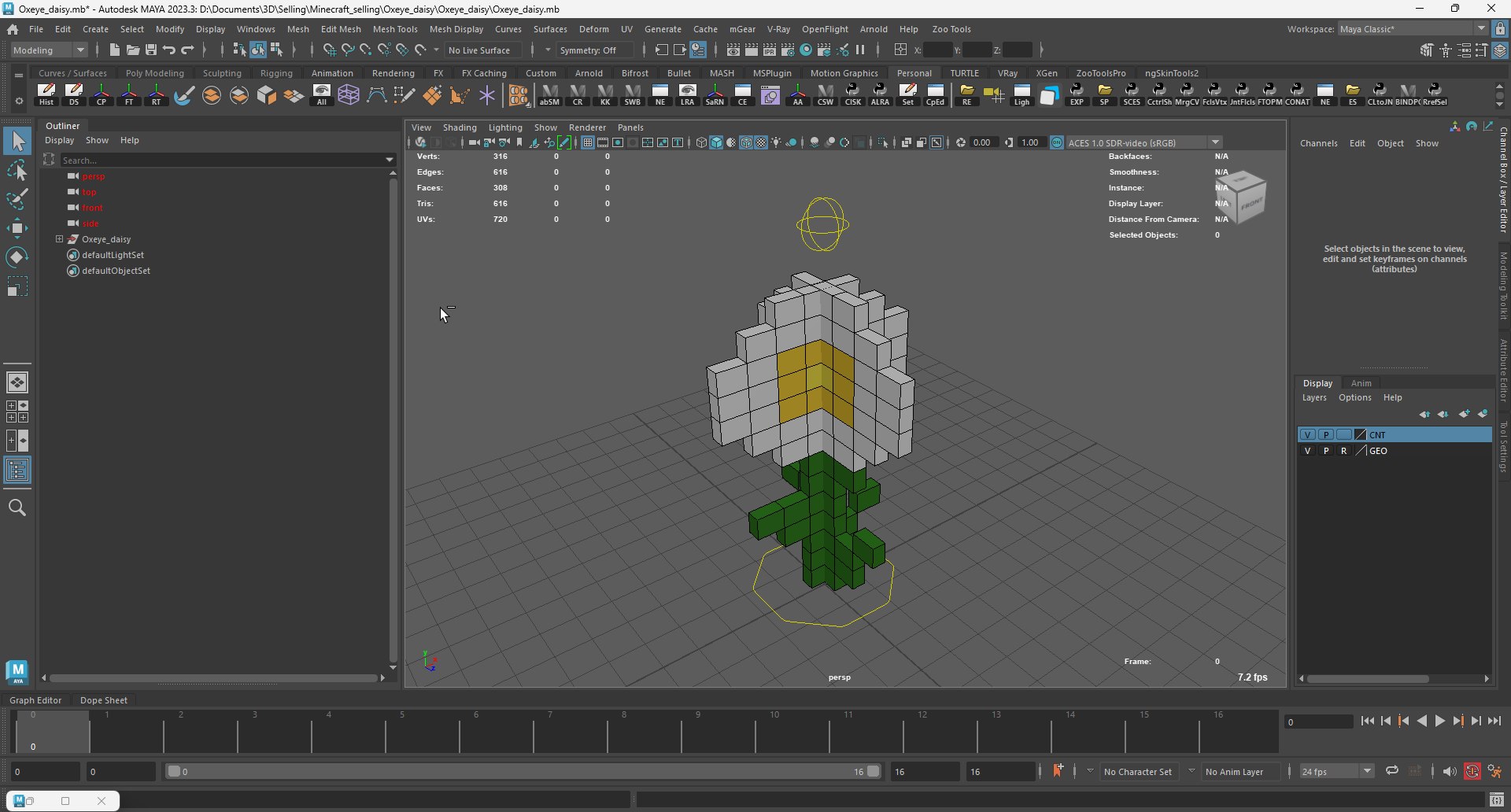Switch to the Rigging shelf tab
1511x812 pixels.
[276, 73]
